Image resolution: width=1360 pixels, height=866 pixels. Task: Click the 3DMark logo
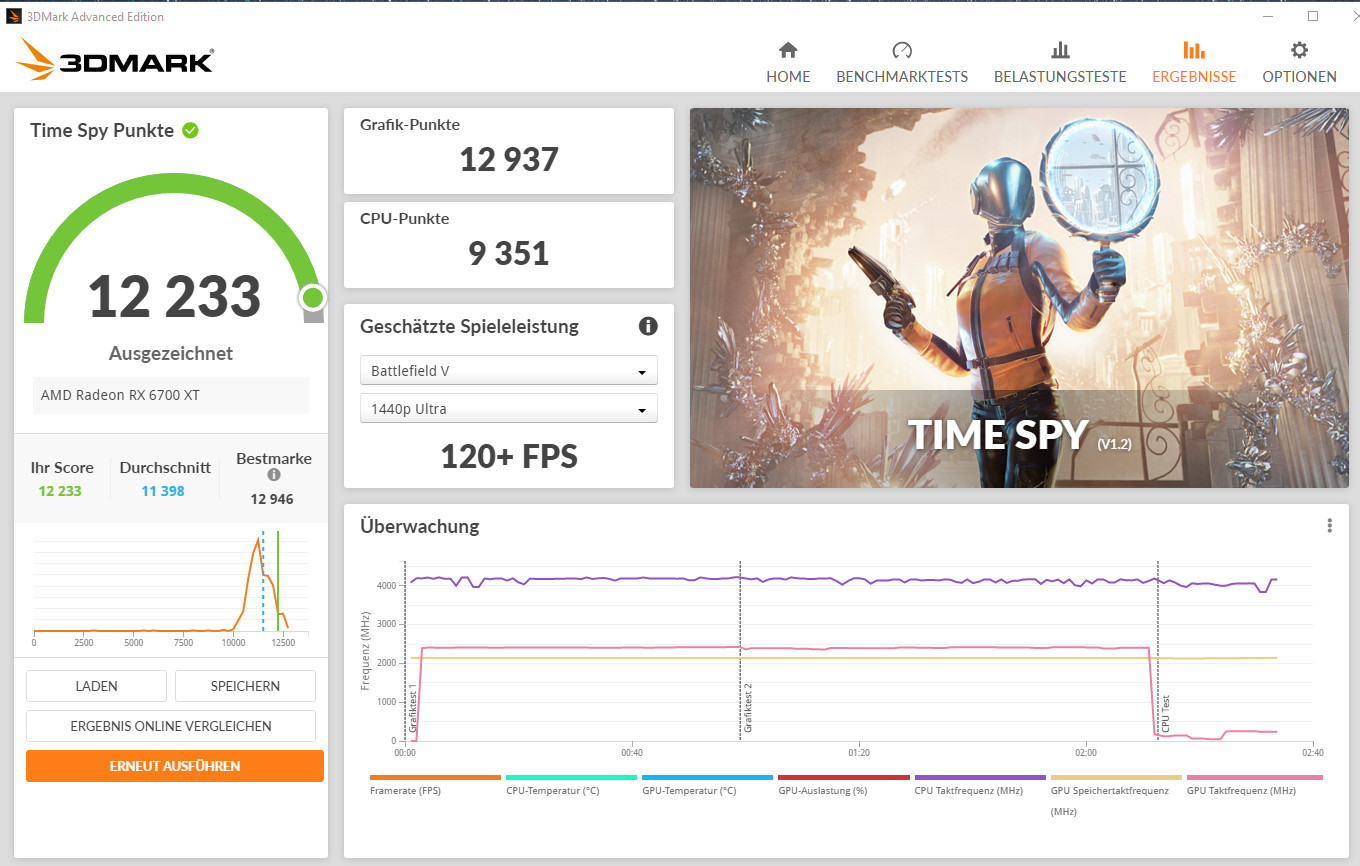pyautogui.click(x=115, y=60)
